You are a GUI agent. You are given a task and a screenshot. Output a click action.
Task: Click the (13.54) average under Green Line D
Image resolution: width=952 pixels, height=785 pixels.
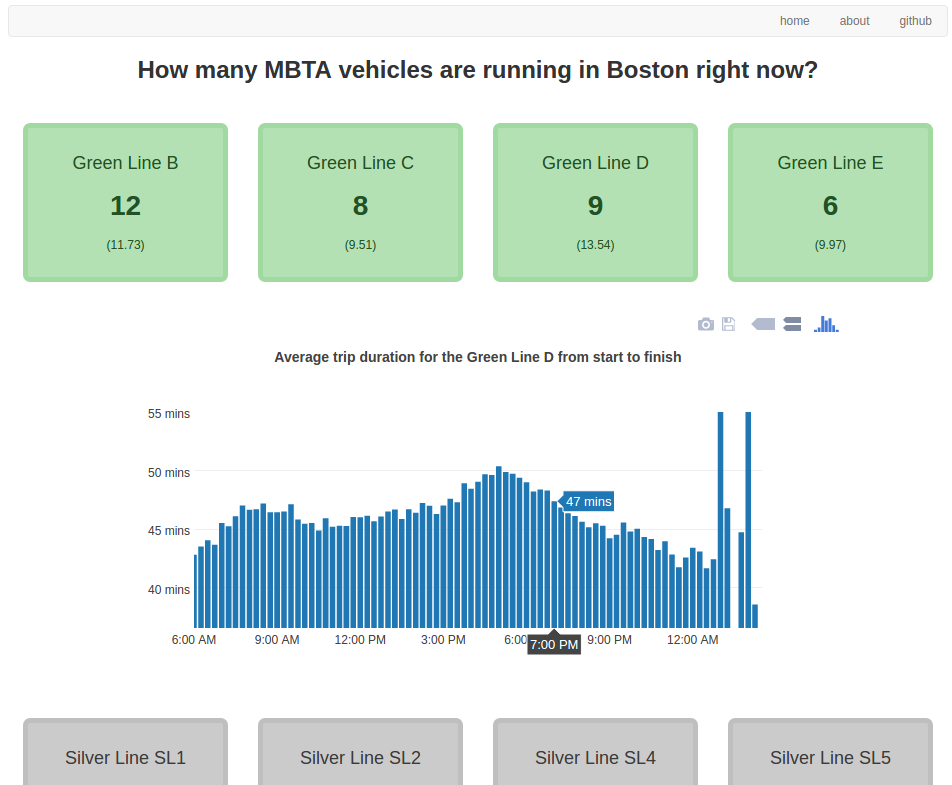coord(596,245)
